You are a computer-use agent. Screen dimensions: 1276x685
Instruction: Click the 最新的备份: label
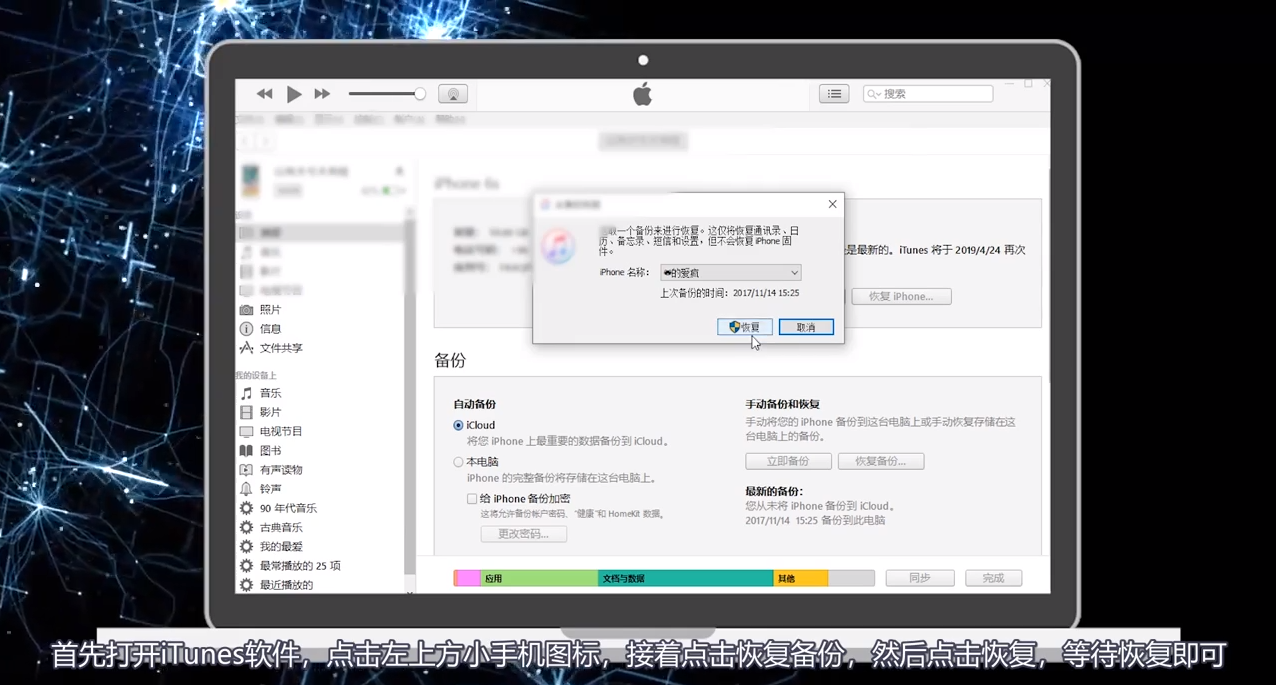774,492
